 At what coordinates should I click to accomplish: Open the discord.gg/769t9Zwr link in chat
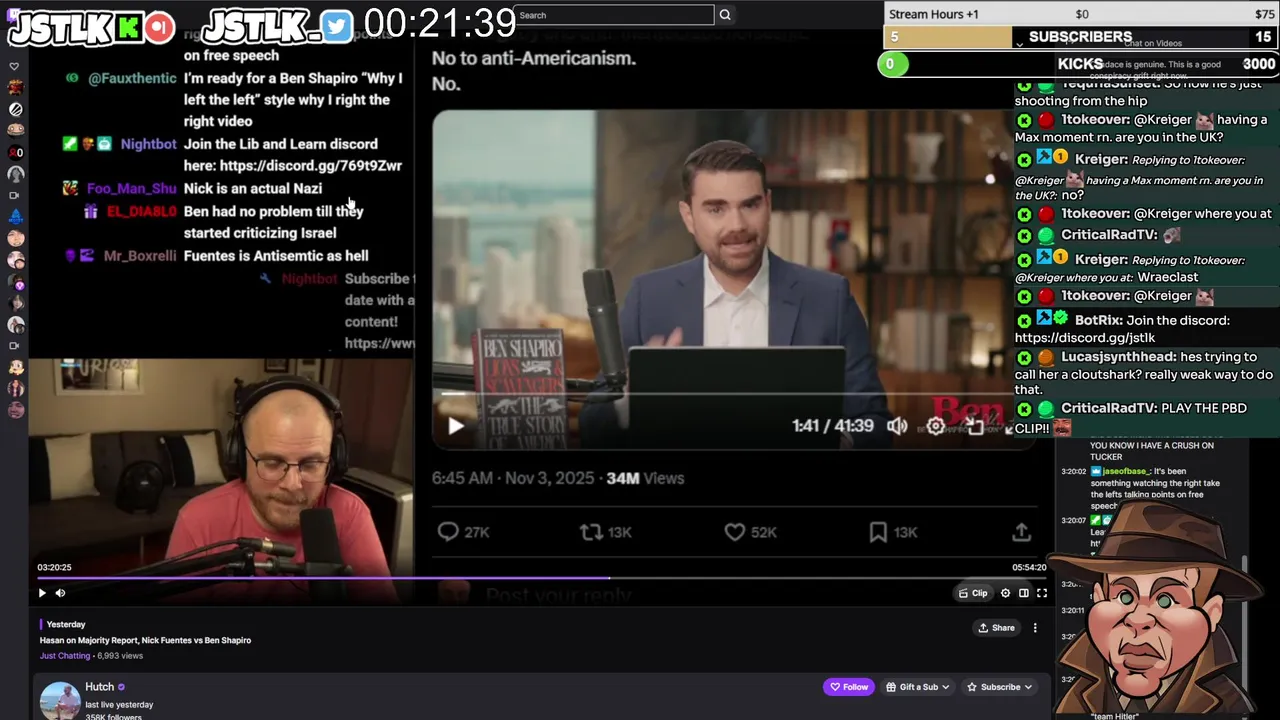pos(311,166)
